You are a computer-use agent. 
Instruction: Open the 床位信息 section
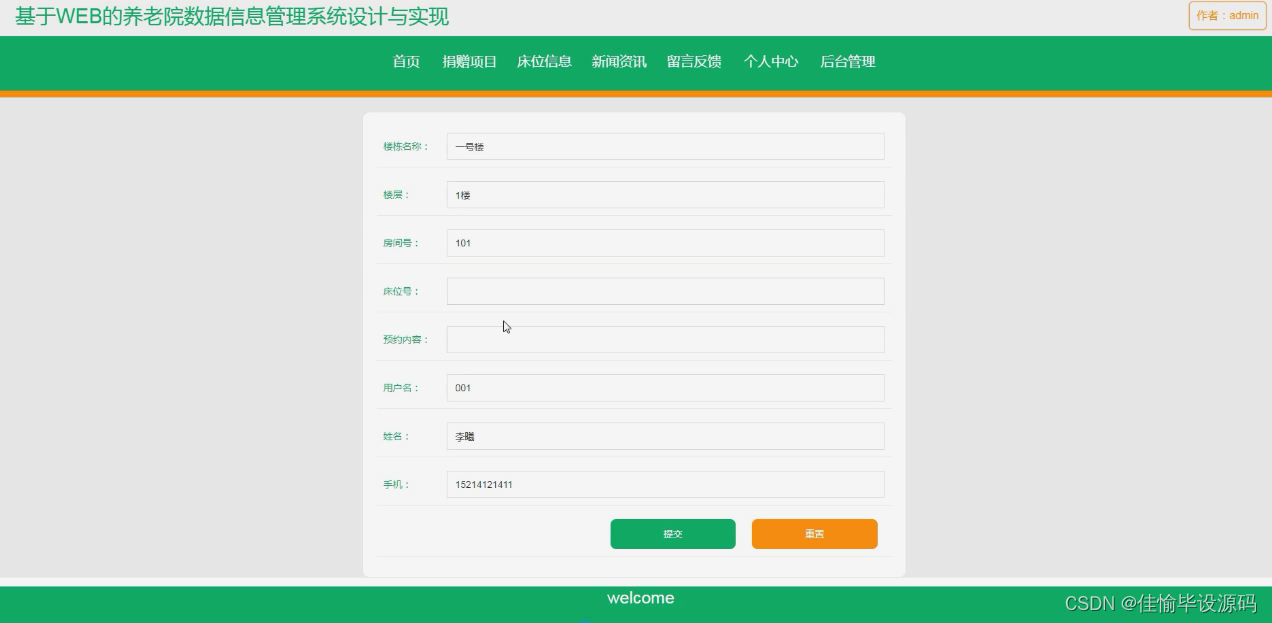click(x=544, y=61)
